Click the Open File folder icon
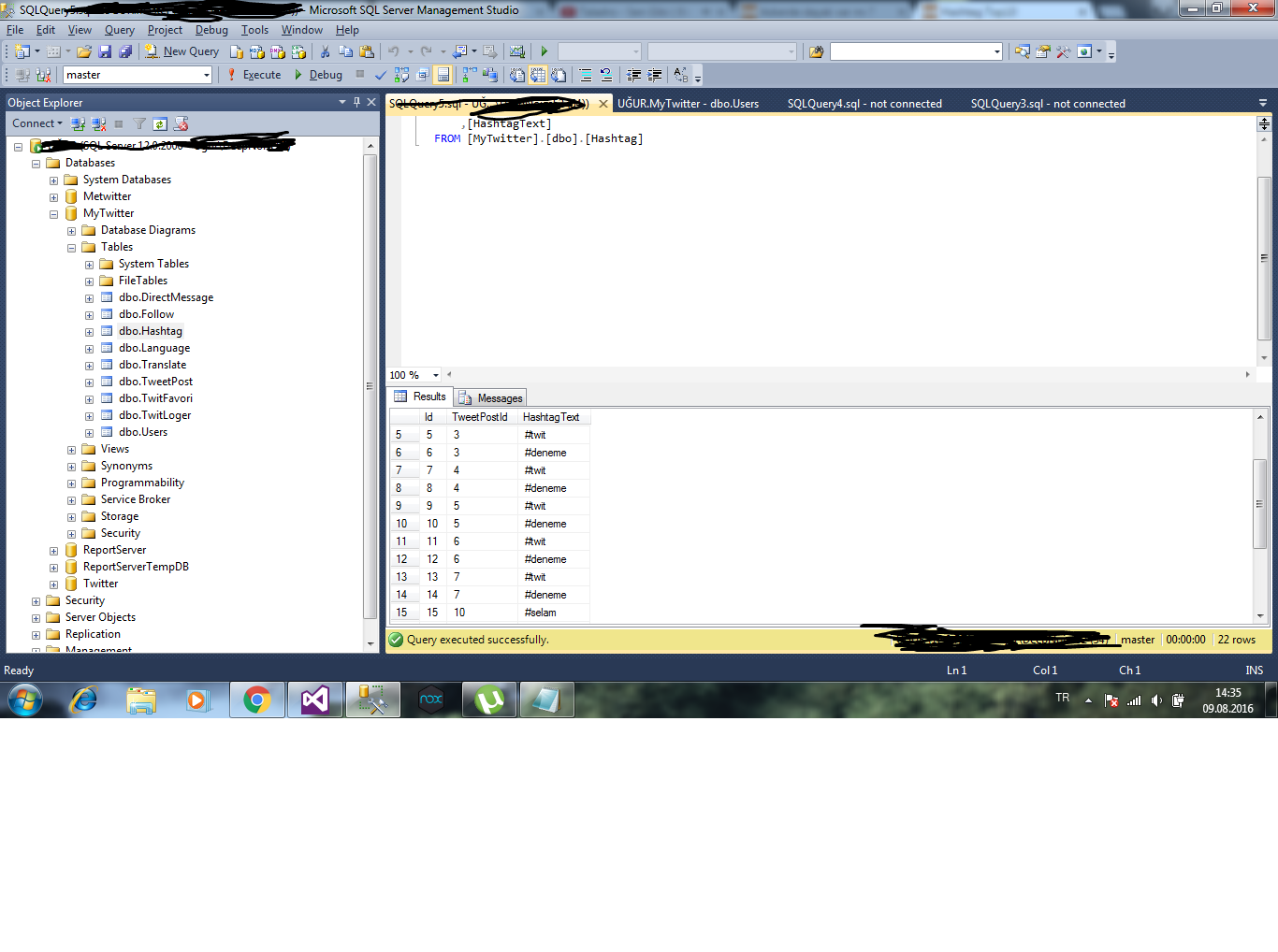The width and height of the screenshot is (1278, 952). 84,51
